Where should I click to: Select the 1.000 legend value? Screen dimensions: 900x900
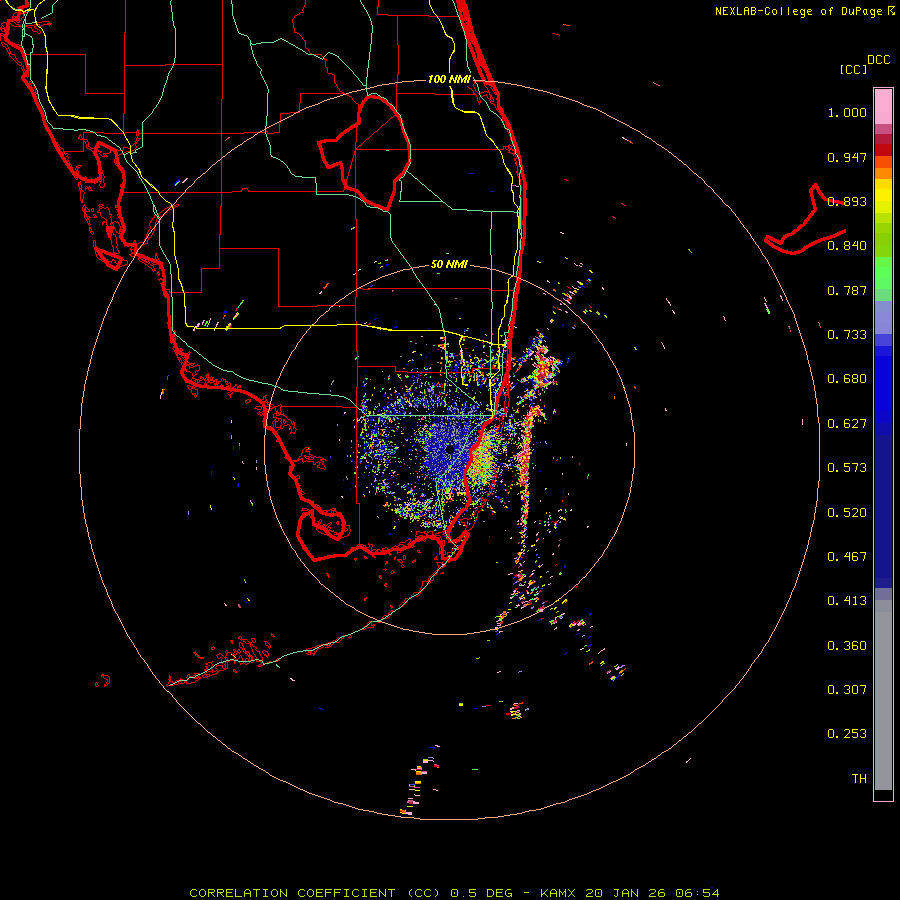[x=847, y=112]
